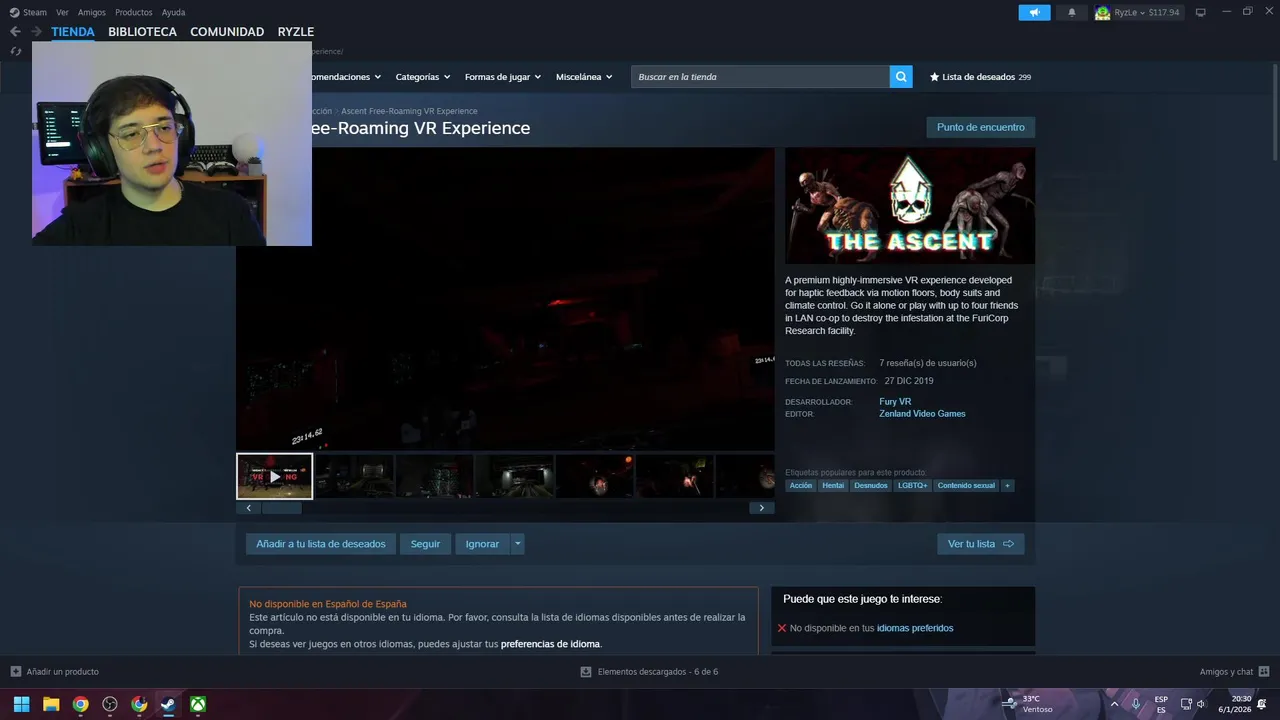
Task: Switch to Big Picture mode monitor icon
Action: tap(1201, 12)
